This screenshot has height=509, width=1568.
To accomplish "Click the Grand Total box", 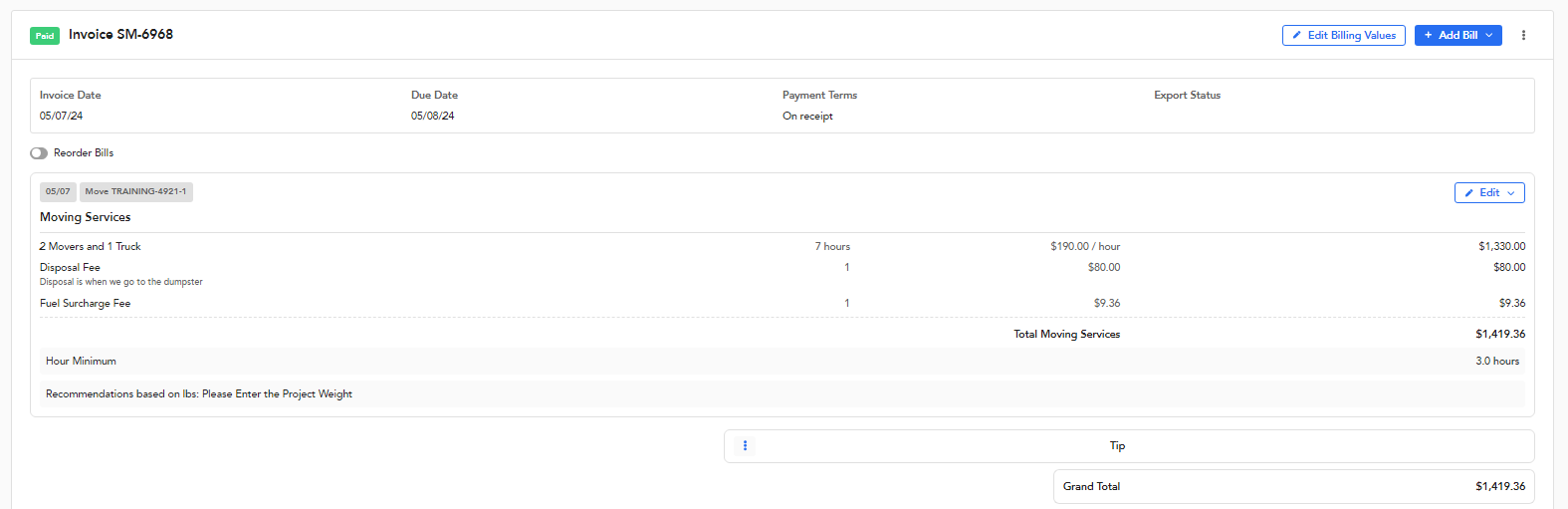I will 1294,486.
